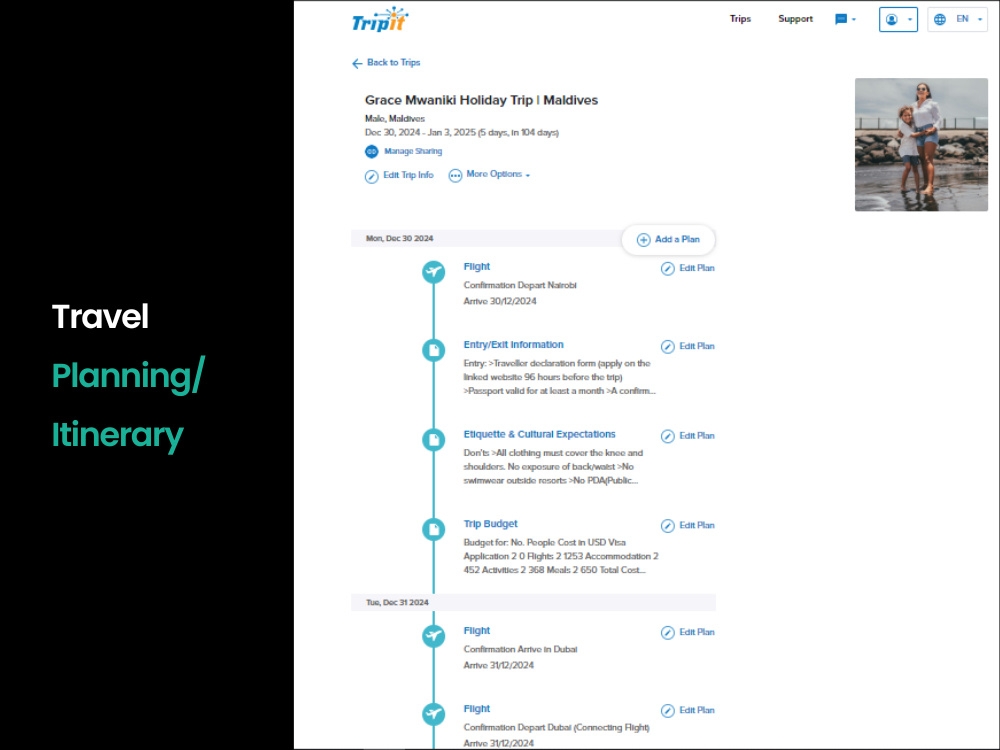Edit Plan for Depart Dubai connecting flight
The width and height of the screenshot is (1000, 750).
696,710
